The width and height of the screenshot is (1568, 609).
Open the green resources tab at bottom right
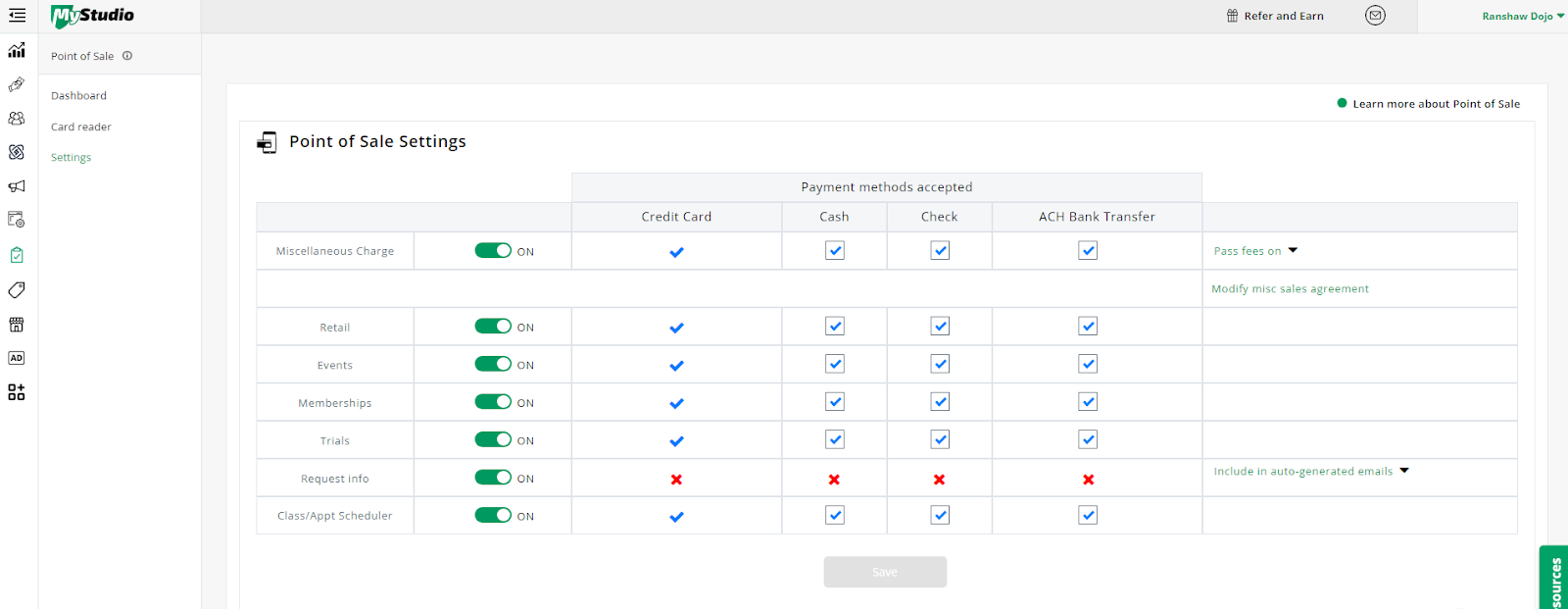point(1554,578)
